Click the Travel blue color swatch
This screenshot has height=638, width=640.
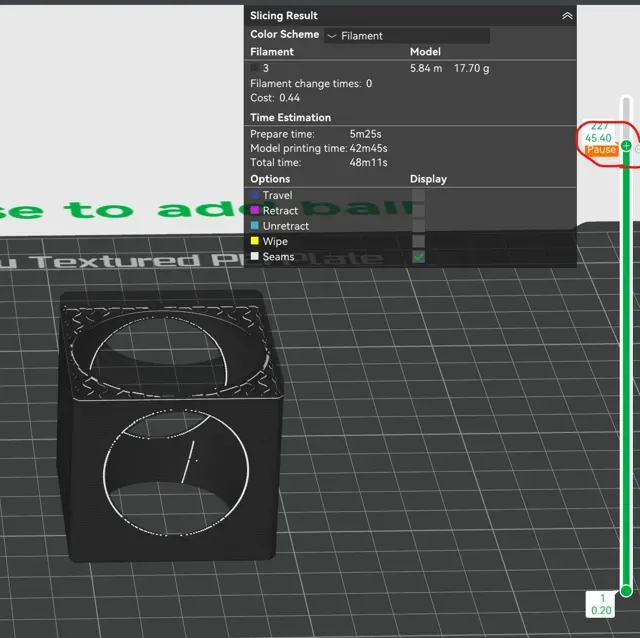click(x=254, y=195)
